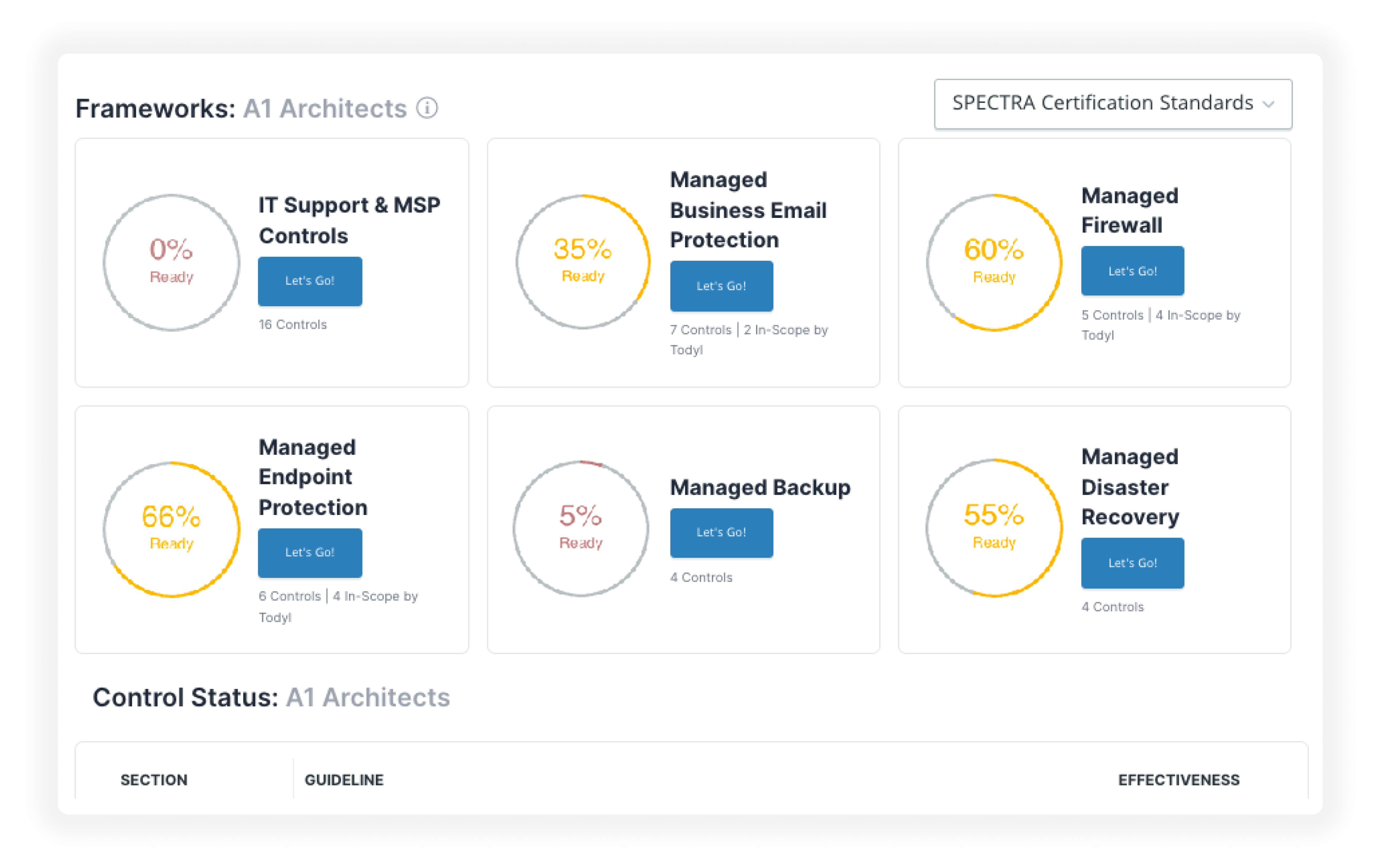The height and width of the screenshot is (868, 1380).
Task: Click Let's Go for Managed Endpoint Protection
Action: click(x=310, y=552)
